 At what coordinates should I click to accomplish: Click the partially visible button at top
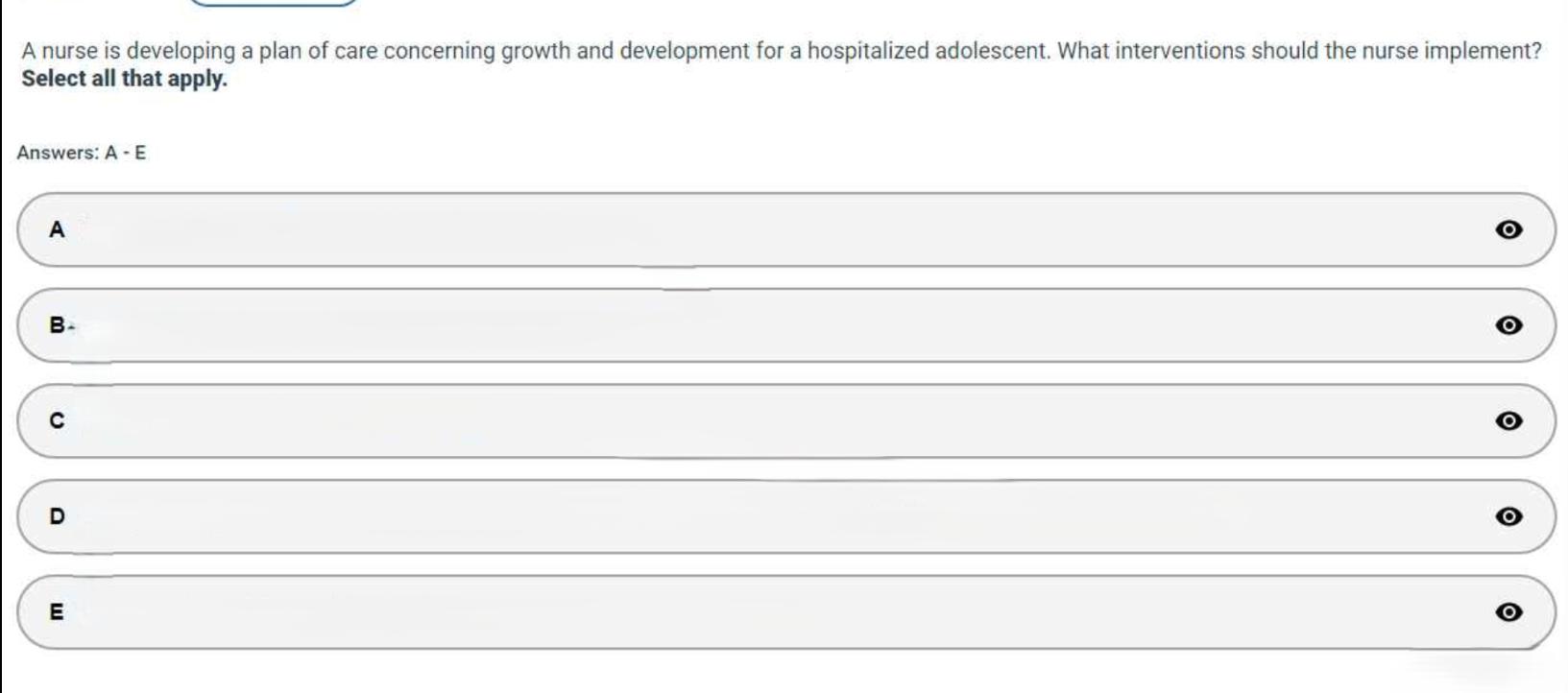(x=274, y=3)
